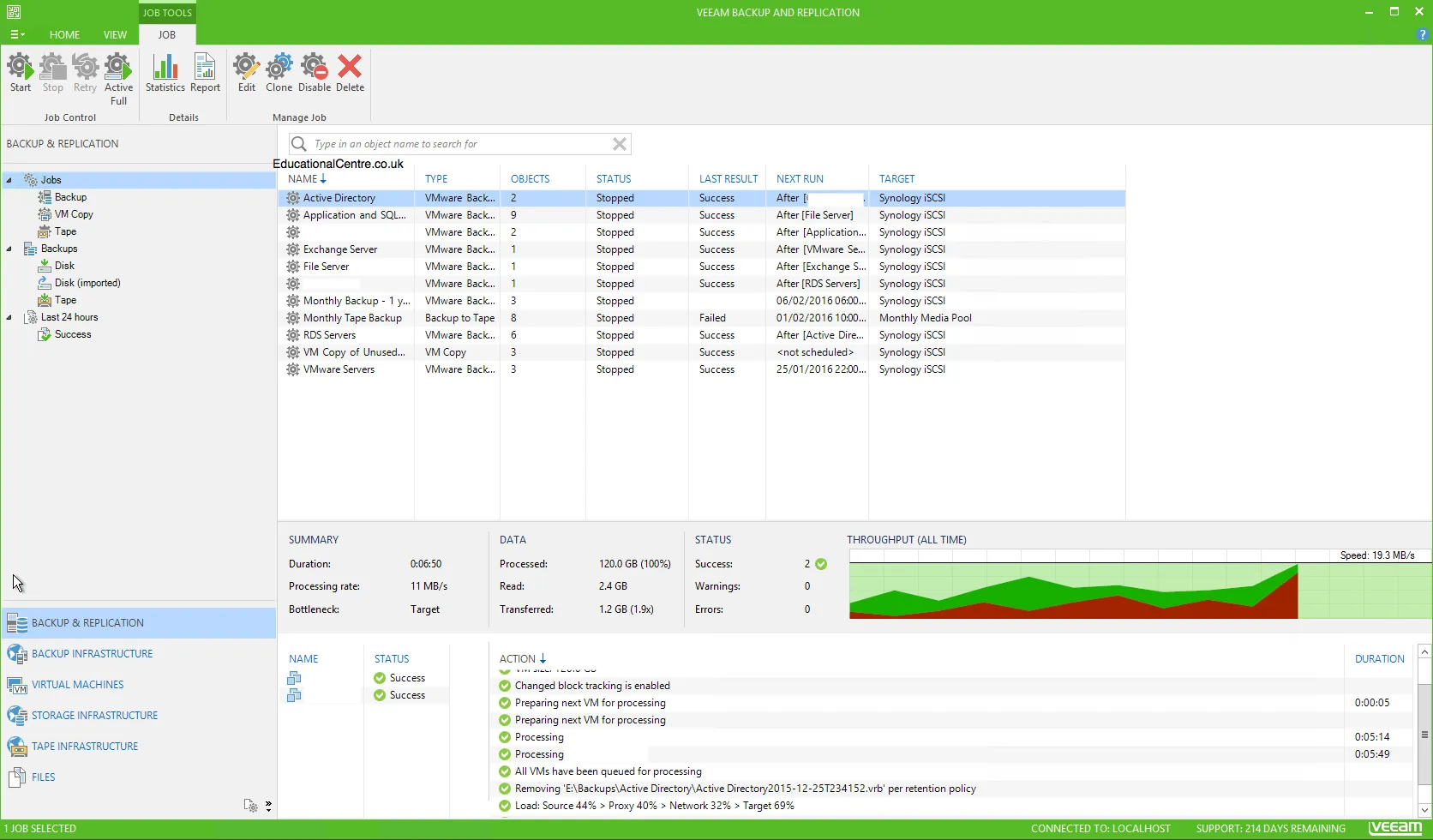Switch to the Home ribbon tab

tap(64, 35)
